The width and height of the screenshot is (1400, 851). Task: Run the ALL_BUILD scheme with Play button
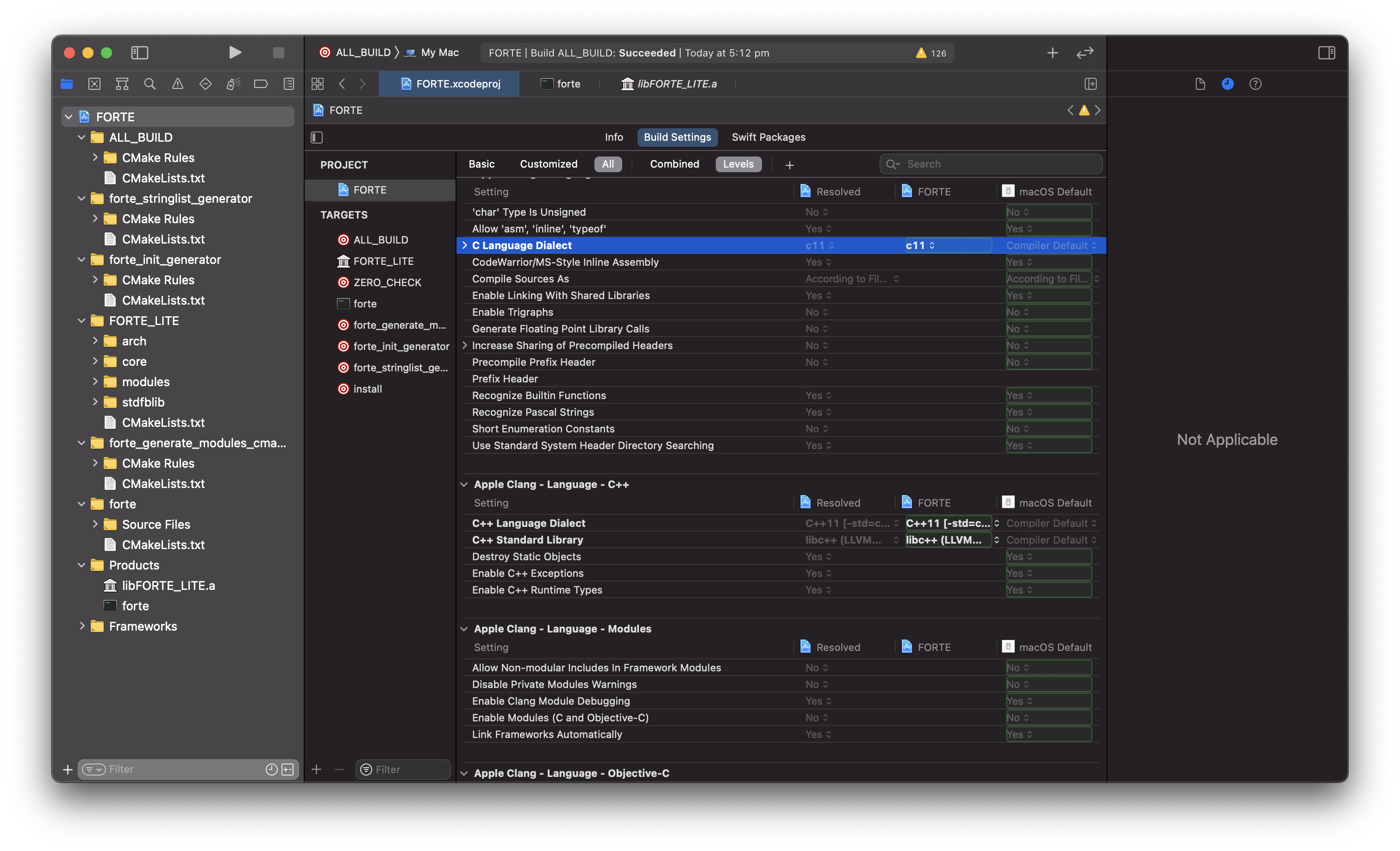tap(235, 53)
